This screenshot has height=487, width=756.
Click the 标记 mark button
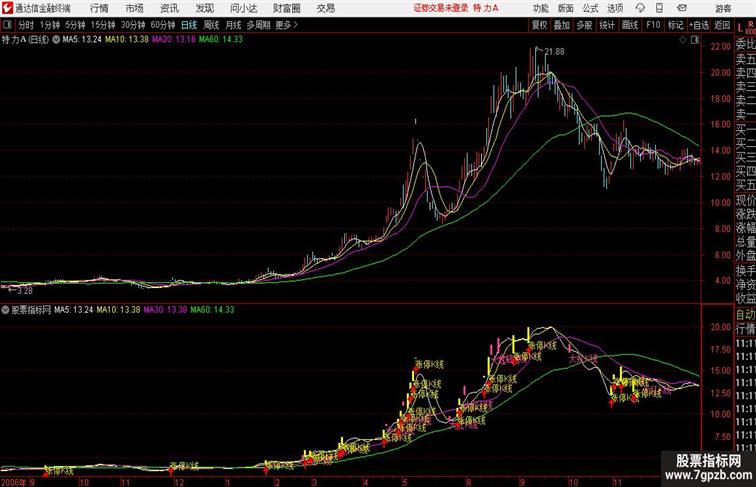tap(675, 25)
